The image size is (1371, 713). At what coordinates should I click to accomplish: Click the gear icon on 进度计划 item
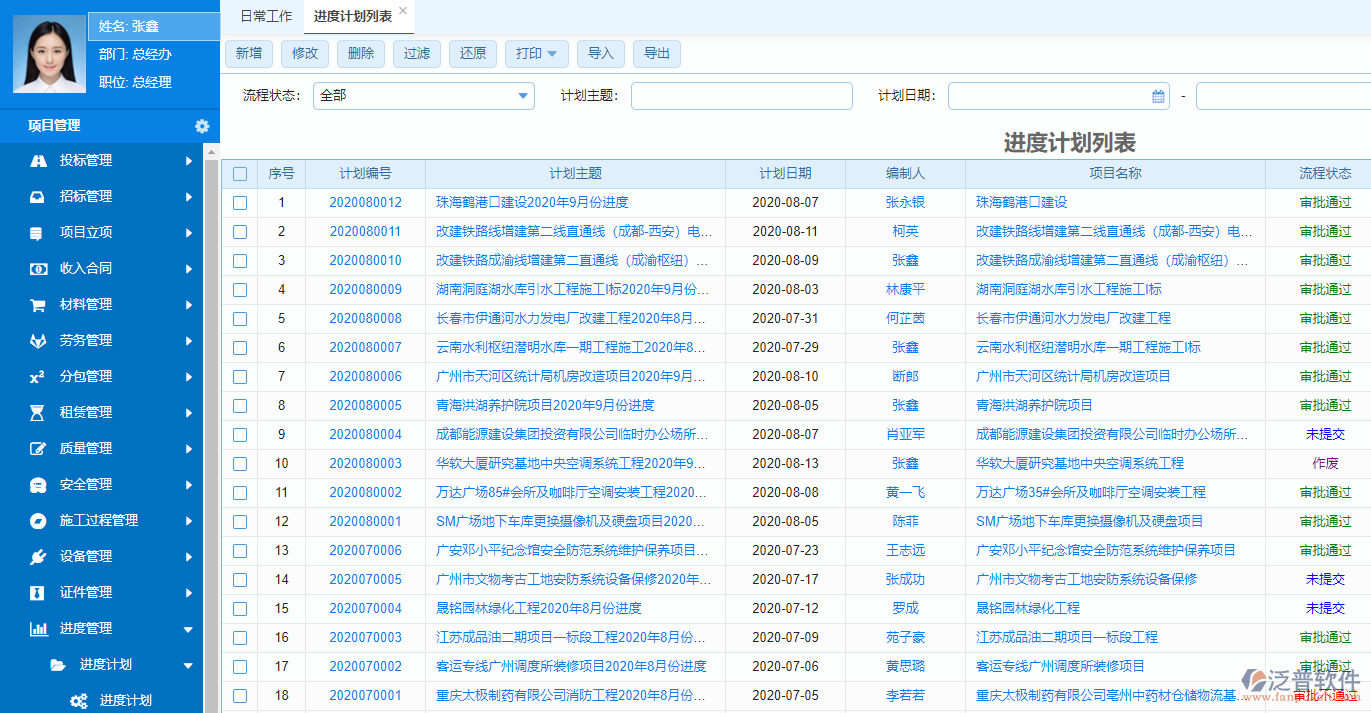80,701
